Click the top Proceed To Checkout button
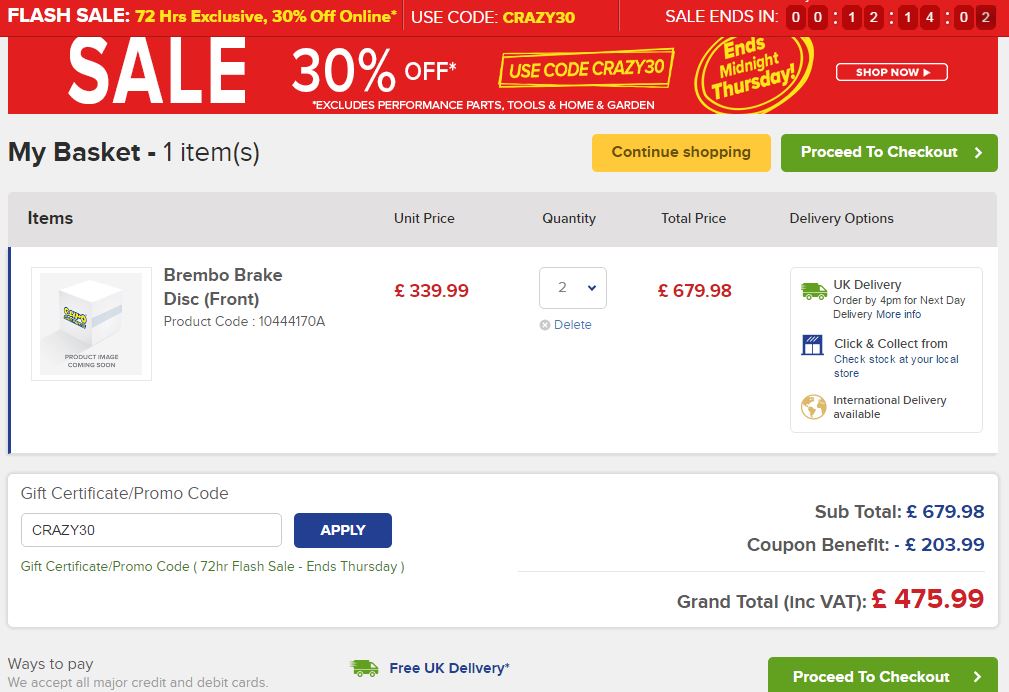Image resolution: width=1009 pixels, height=692 pixels. click(889, 152)
